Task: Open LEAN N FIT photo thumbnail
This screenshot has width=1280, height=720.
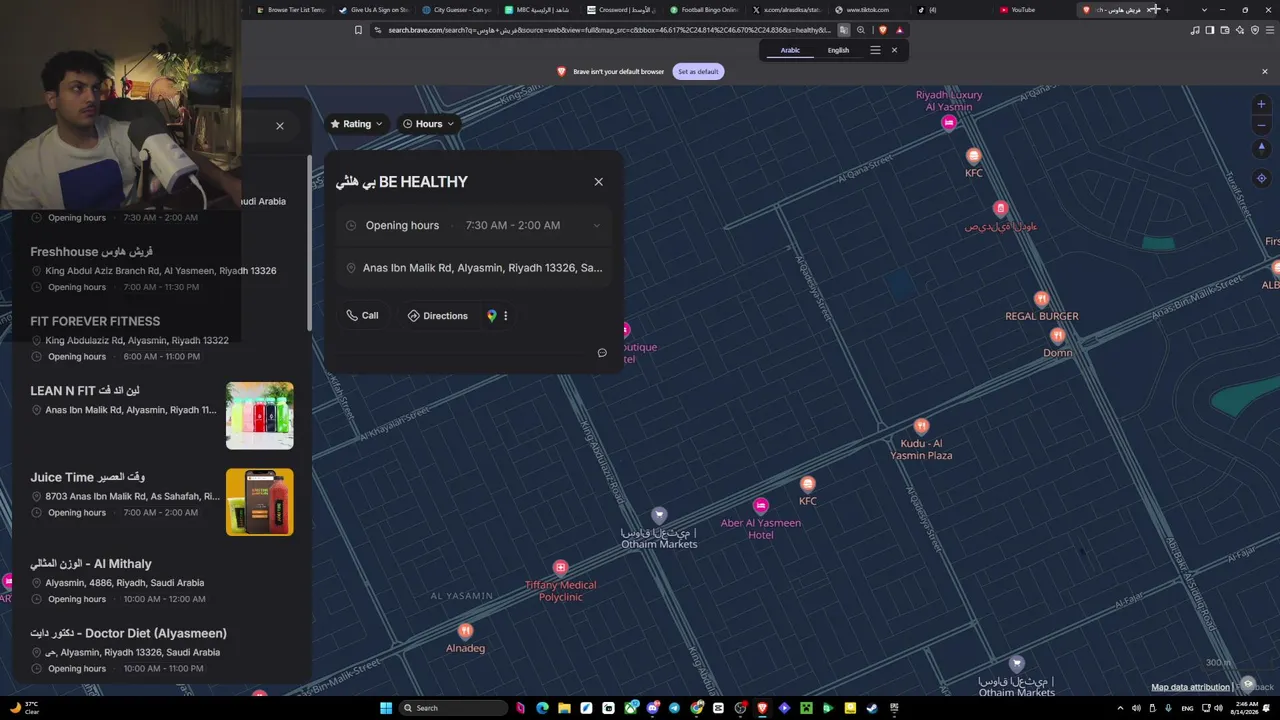Action: [260, 415]
